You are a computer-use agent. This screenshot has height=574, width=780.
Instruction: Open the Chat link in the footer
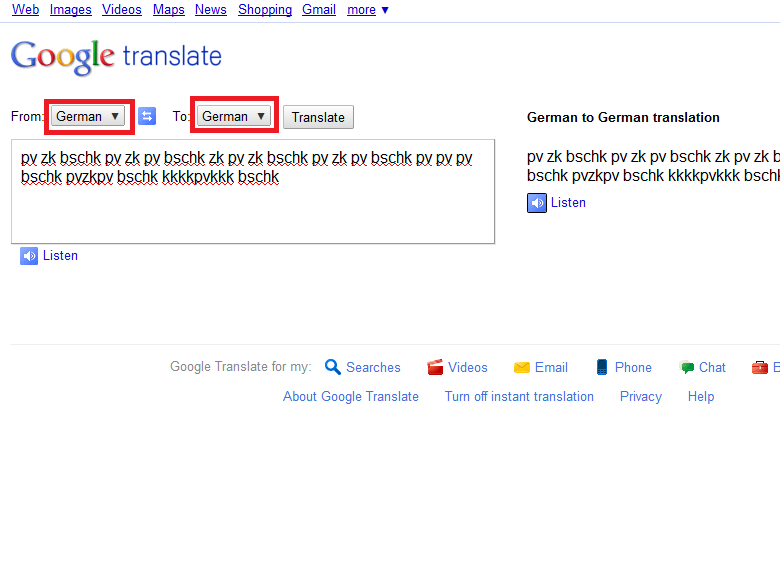712,368
